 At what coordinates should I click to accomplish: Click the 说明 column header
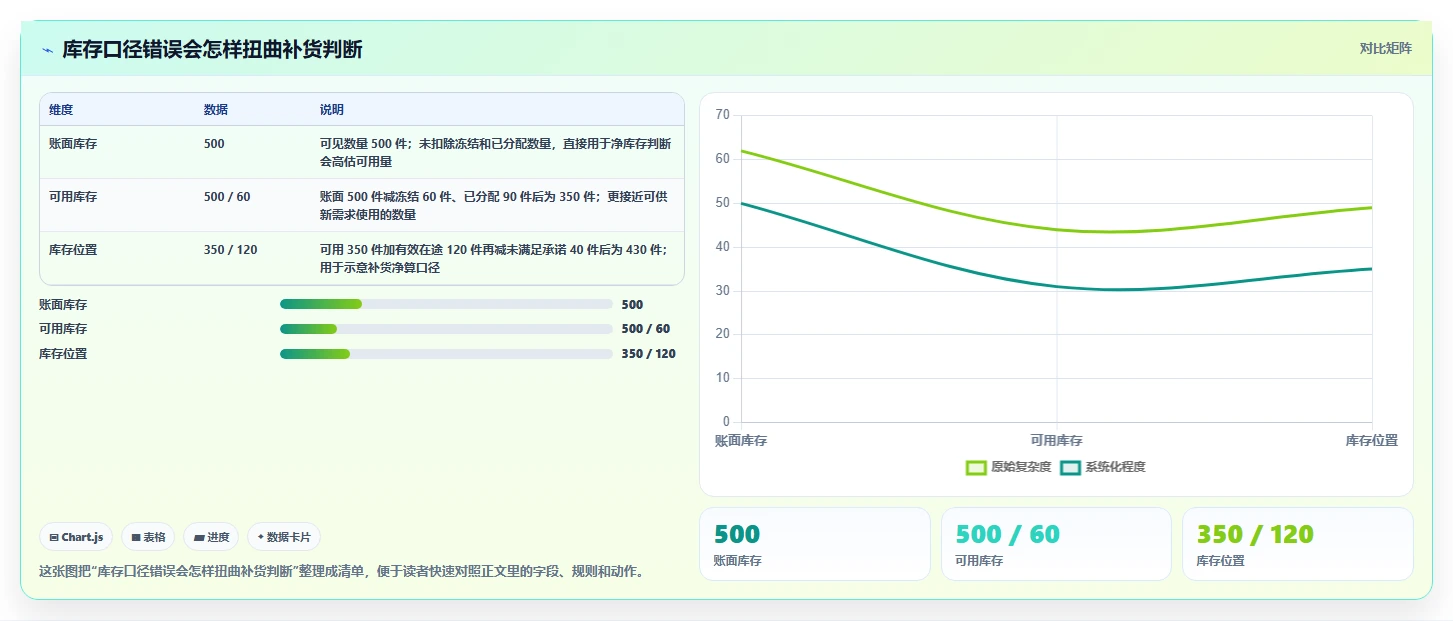pyautogui.click(x=332, y=110)
